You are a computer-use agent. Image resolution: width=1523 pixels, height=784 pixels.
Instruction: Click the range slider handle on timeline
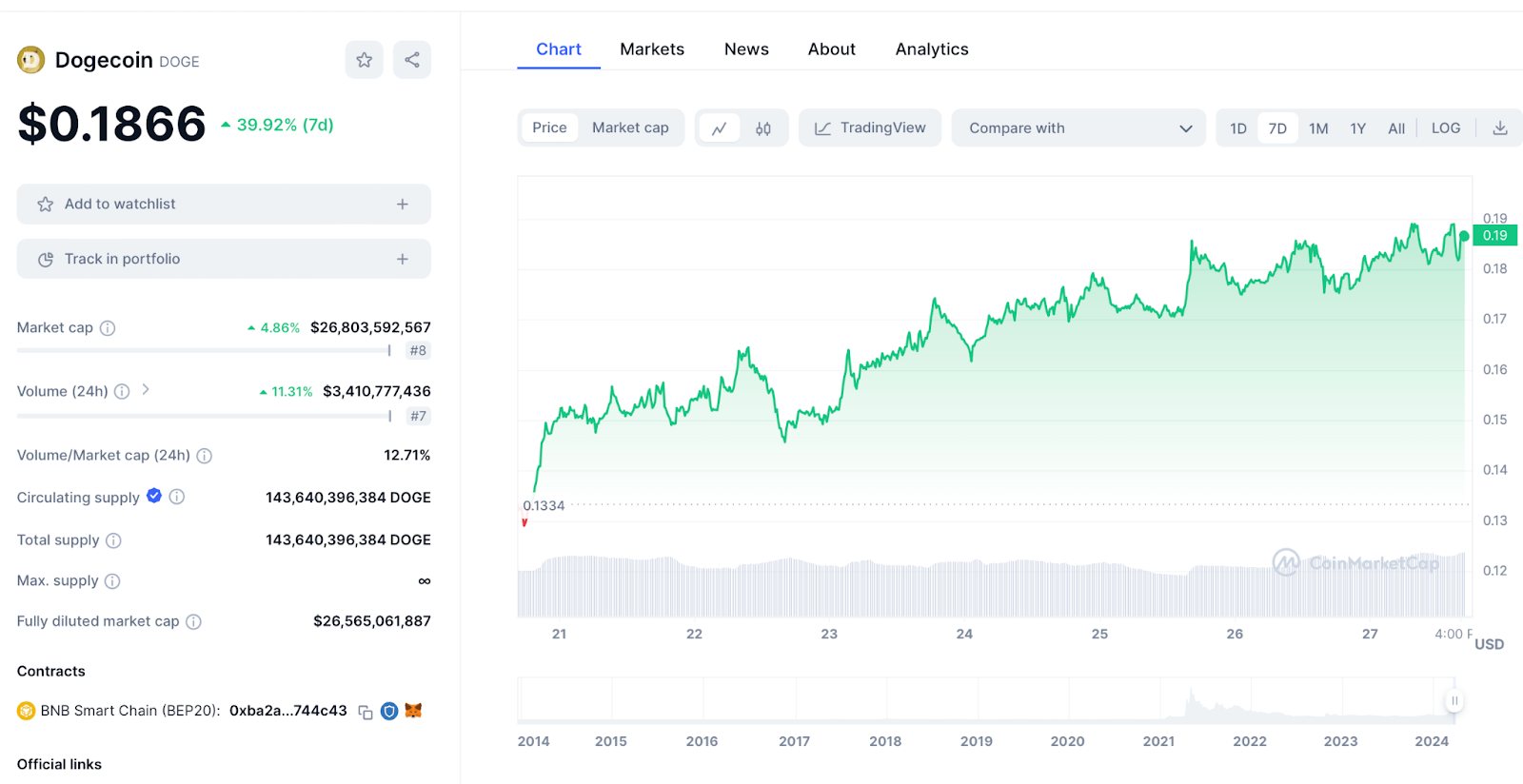(1454, 701)
